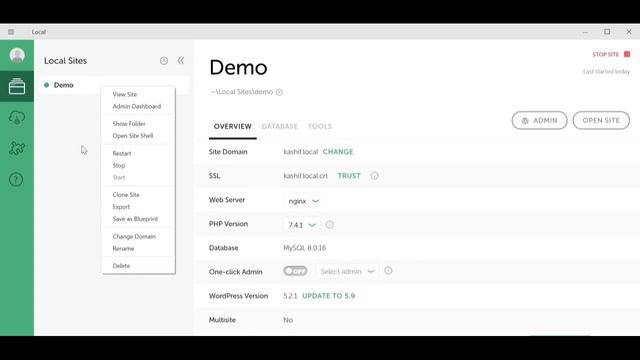Choose Clone Site menu entry
Viewport: 640px width, 360px height.
(x=126, y=195)
